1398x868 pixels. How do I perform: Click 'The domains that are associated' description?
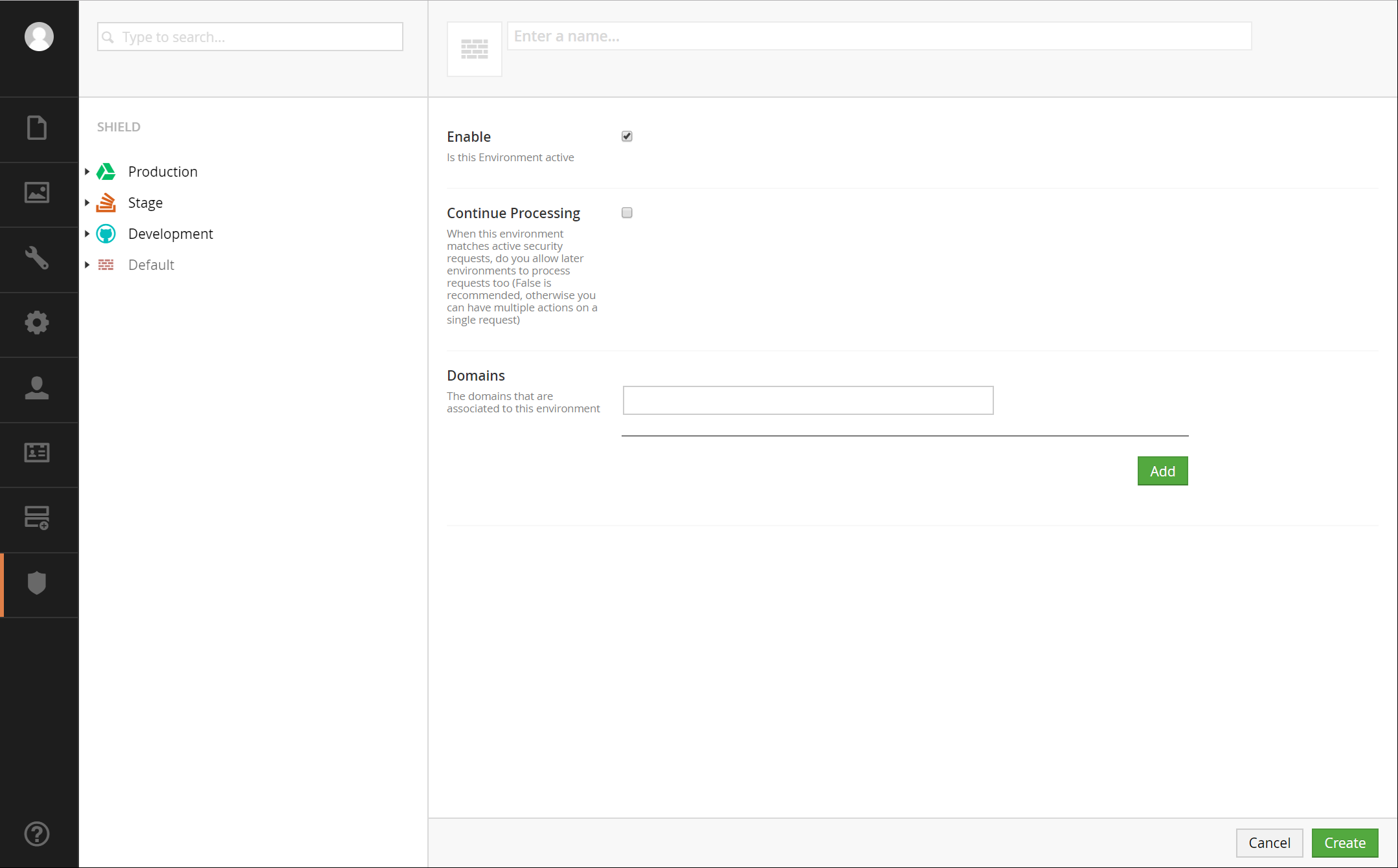click(x=523, y=402)
